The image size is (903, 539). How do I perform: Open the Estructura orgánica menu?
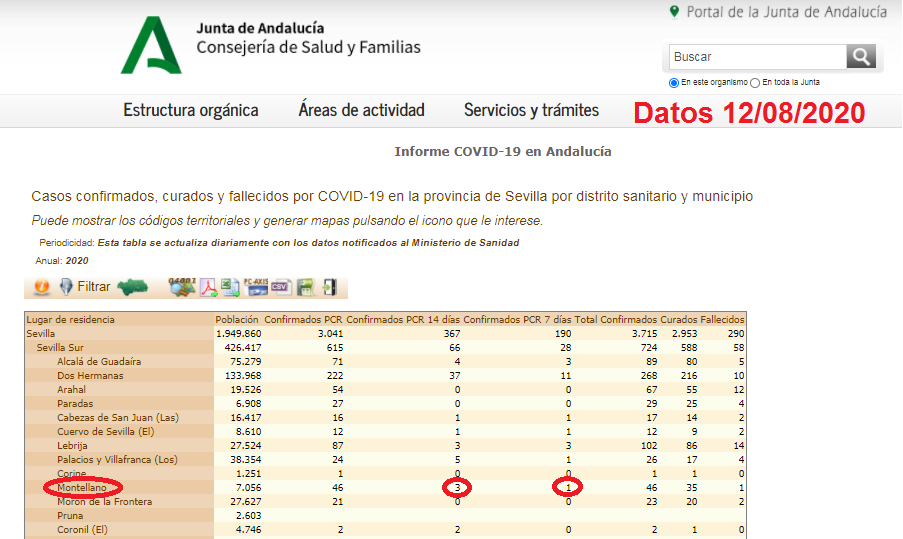click(191, 110)
